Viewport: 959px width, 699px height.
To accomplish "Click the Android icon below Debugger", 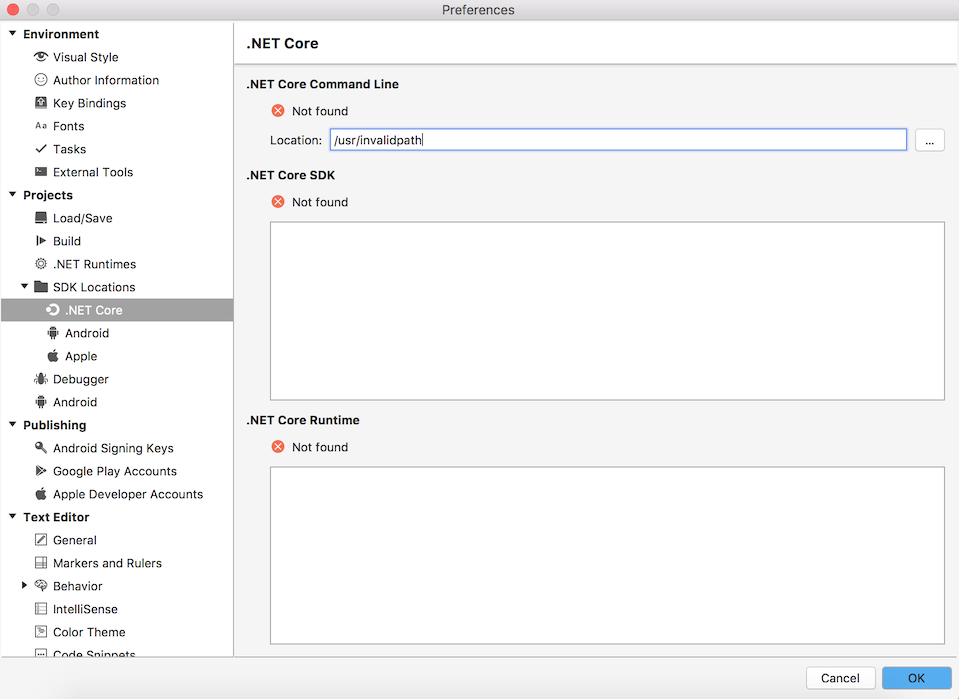I will tap(41, 402).
